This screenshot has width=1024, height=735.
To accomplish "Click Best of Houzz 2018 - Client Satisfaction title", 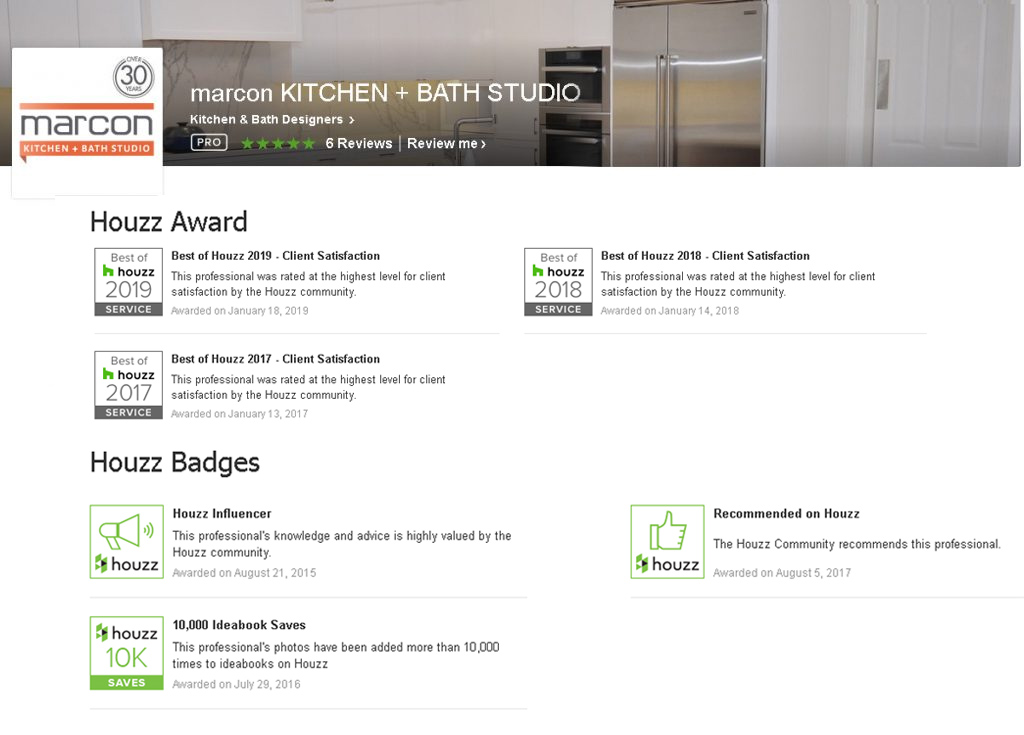I will [705, 256].
